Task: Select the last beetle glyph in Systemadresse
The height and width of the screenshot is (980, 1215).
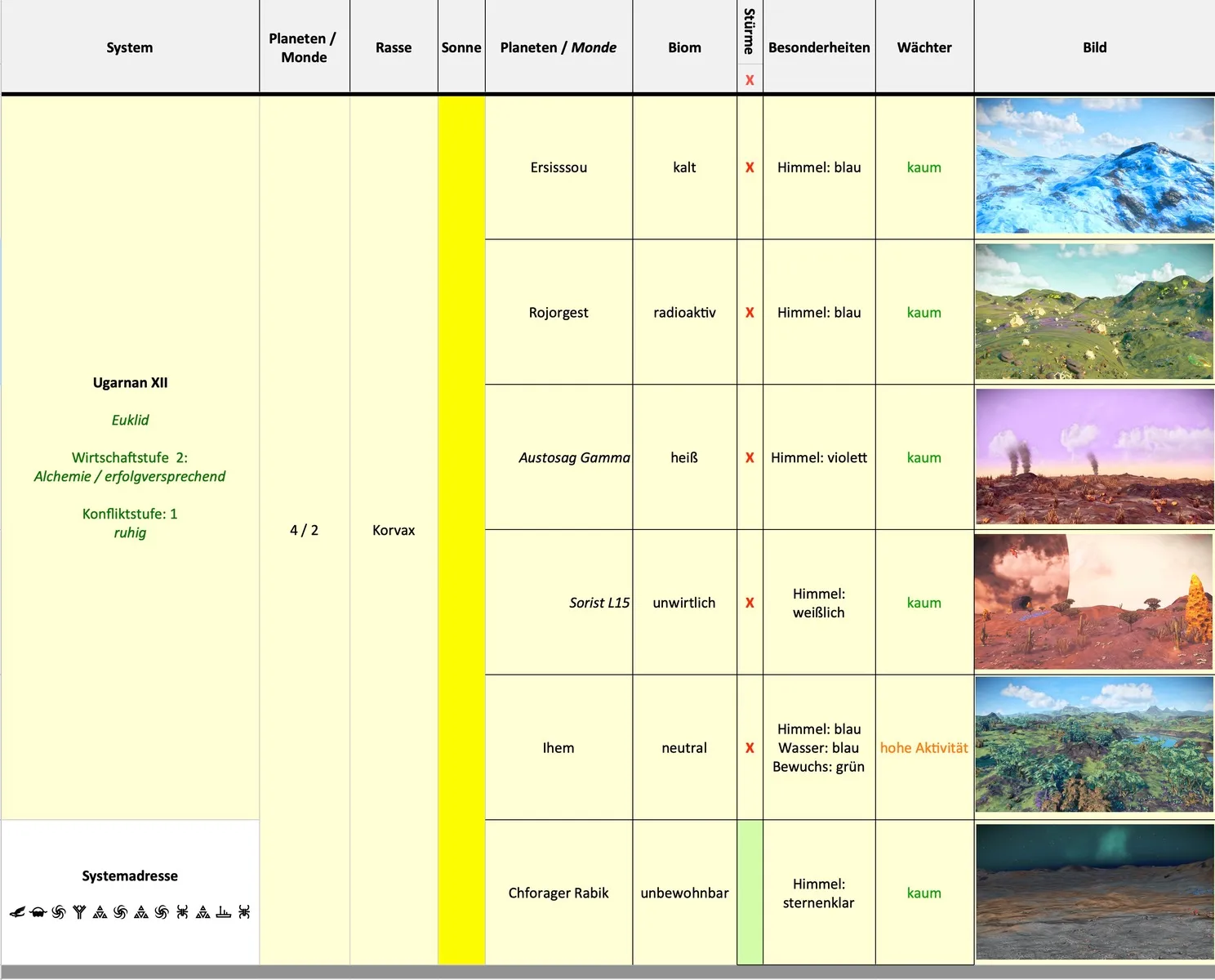Action: pyautogui.click(x=244, y=912)
